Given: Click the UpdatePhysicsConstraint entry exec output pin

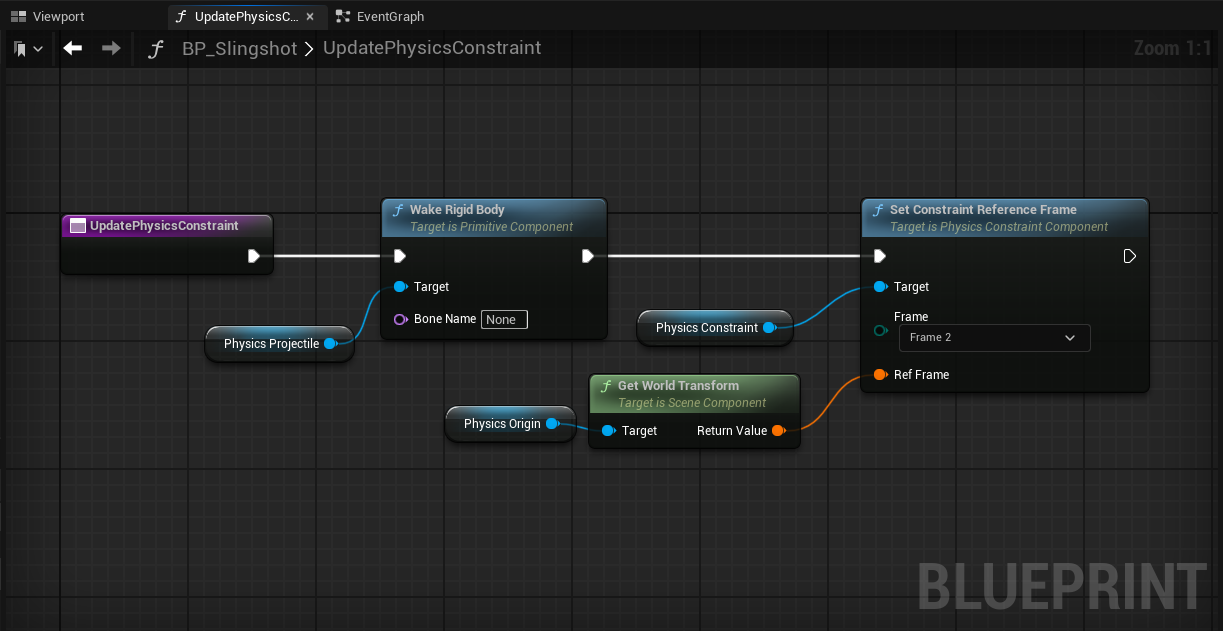Looking at the screenshot, I should [x=254, y=256].
